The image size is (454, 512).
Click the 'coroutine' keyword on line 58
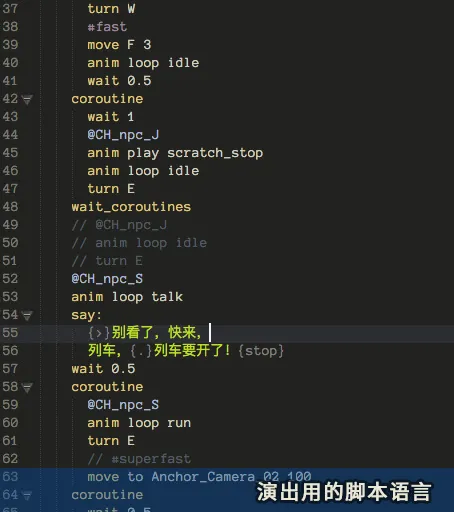107,387
